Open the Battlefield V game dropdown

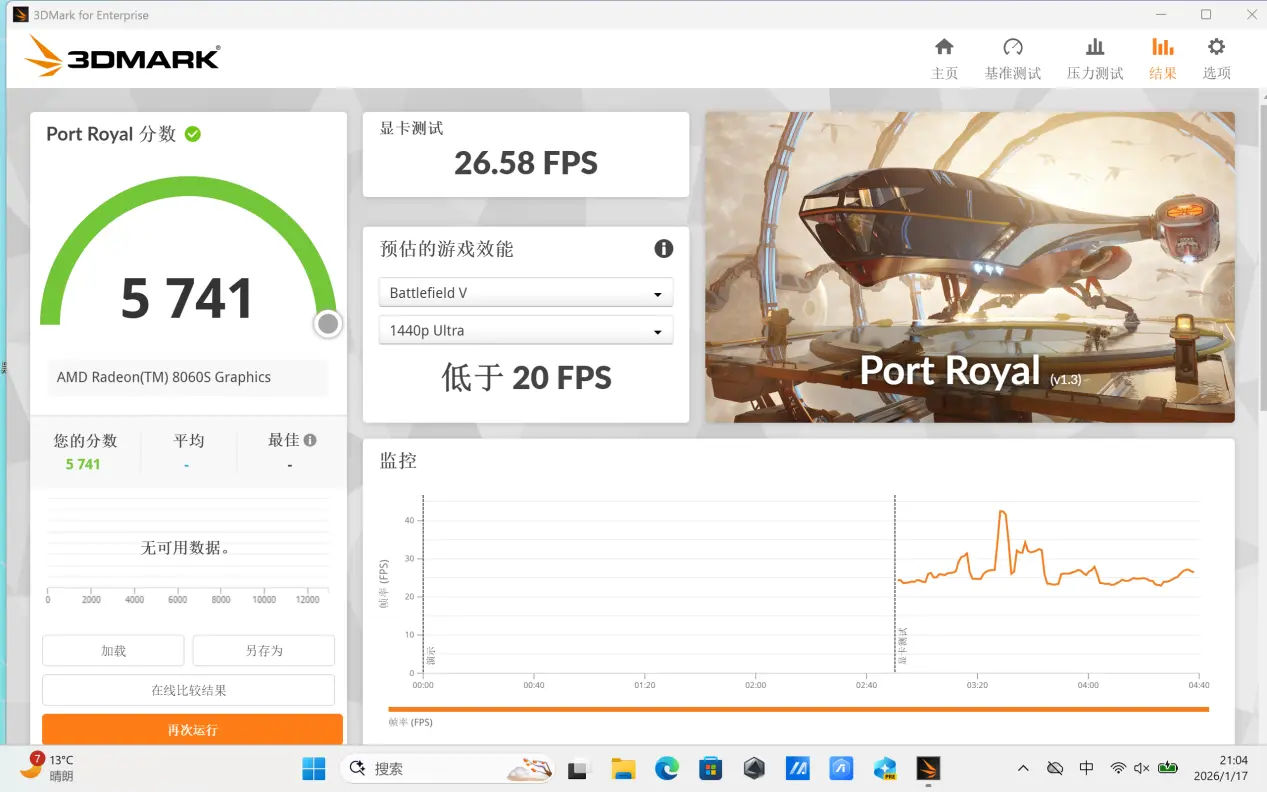pos(526,293)
